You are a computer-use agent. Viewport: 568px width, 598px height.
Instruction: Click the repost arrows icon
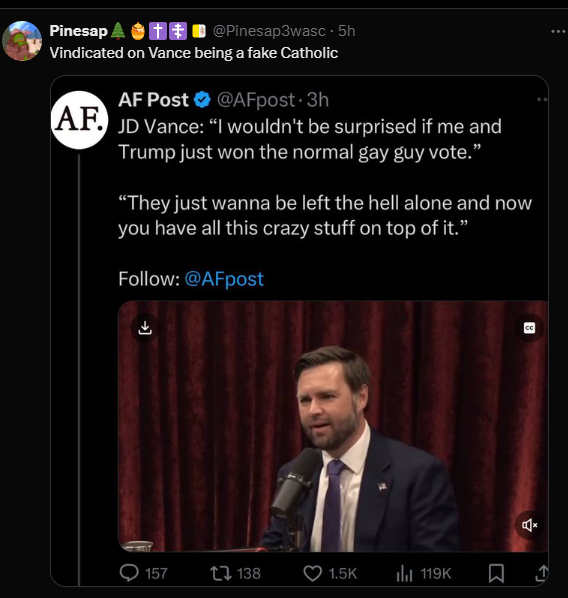point(221,573)
